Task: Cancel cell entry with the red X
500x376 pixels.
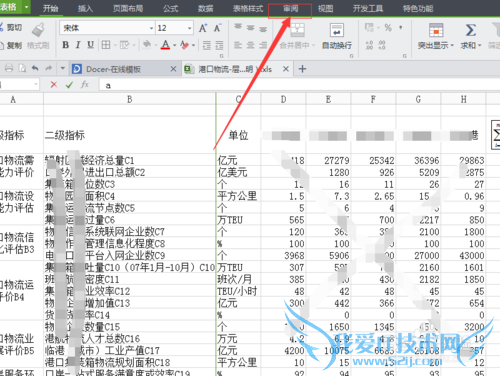Action: (x=54, y=85)
